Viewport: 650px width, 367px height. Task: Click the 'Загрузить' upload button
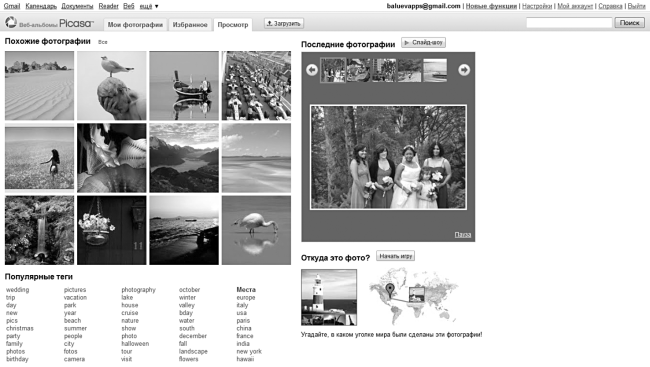pyautogui.click(x=284, y=24)
